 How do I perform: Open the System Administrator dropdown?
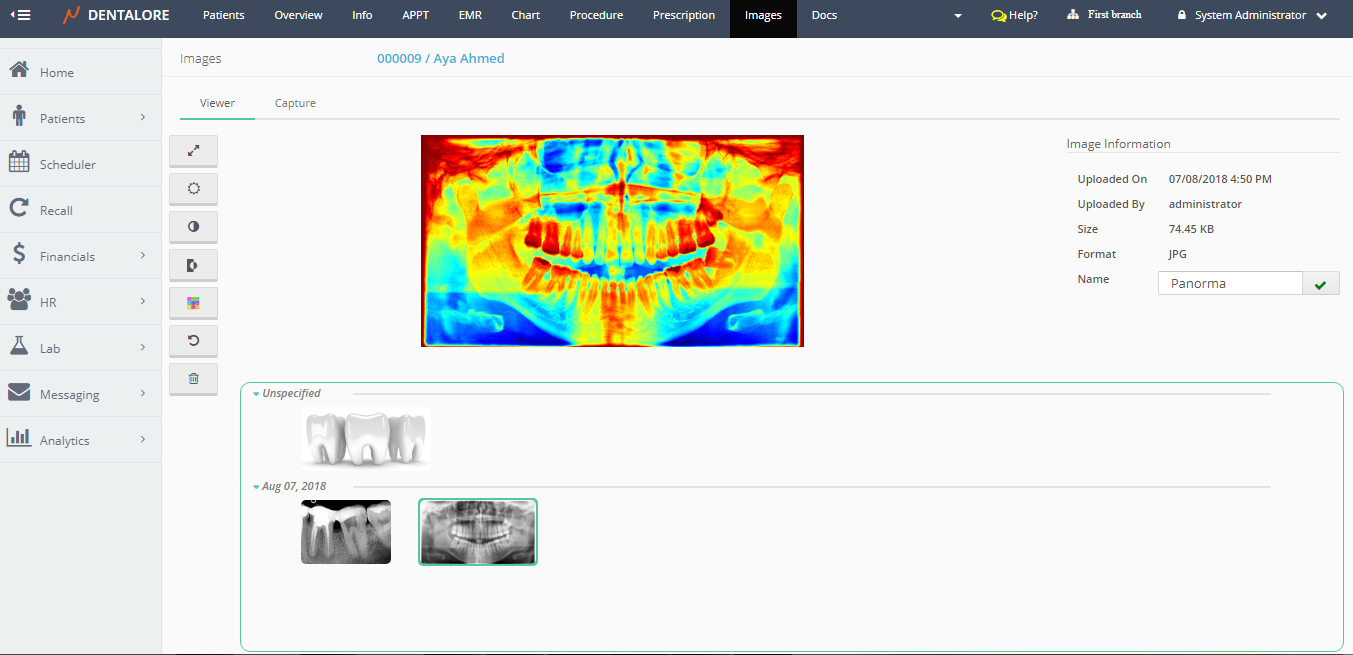coord(1260,16)
